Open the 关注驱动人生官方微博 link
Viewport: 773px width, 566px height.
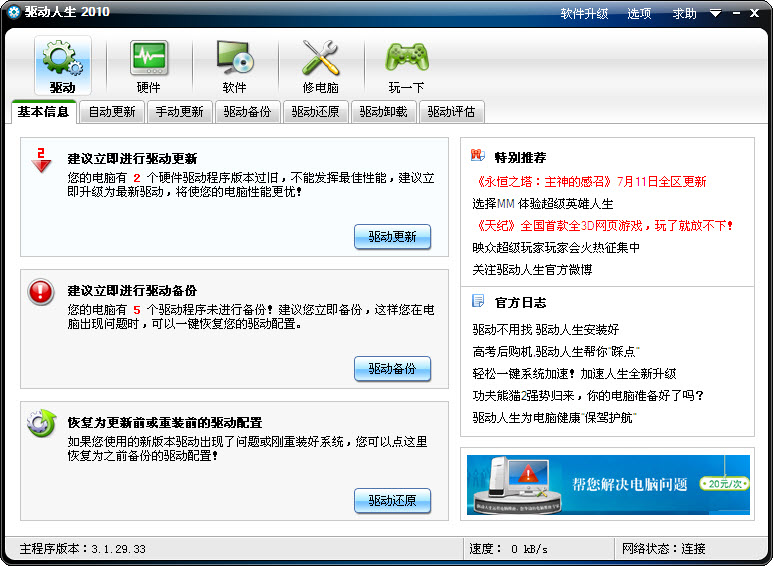pyautogui.click(x=532, y=269)
